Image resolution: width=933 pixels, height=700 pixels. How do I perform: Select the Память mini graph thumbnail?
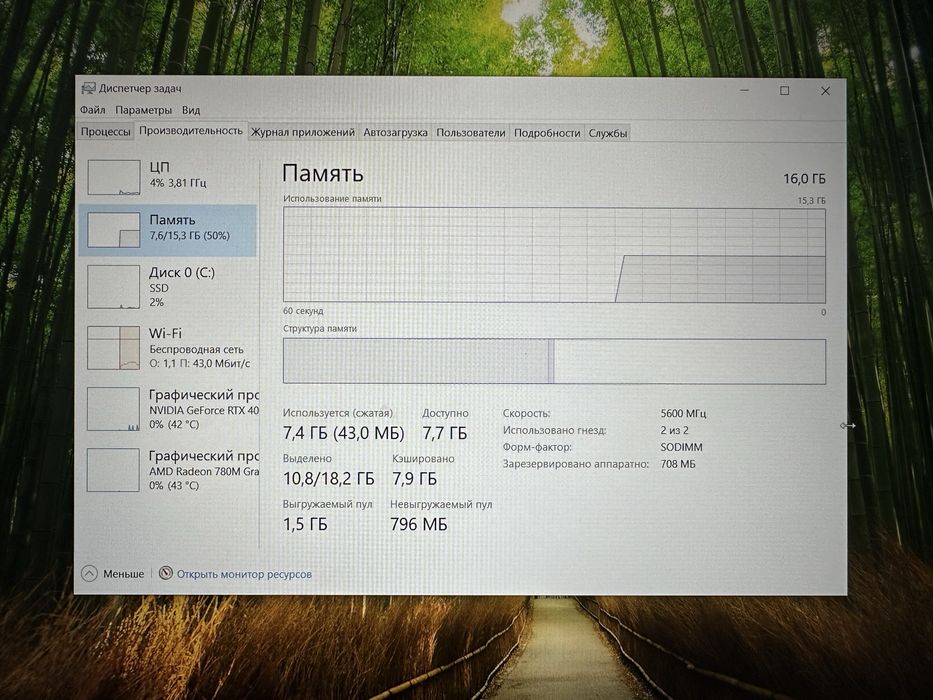(x=114, y=230)
